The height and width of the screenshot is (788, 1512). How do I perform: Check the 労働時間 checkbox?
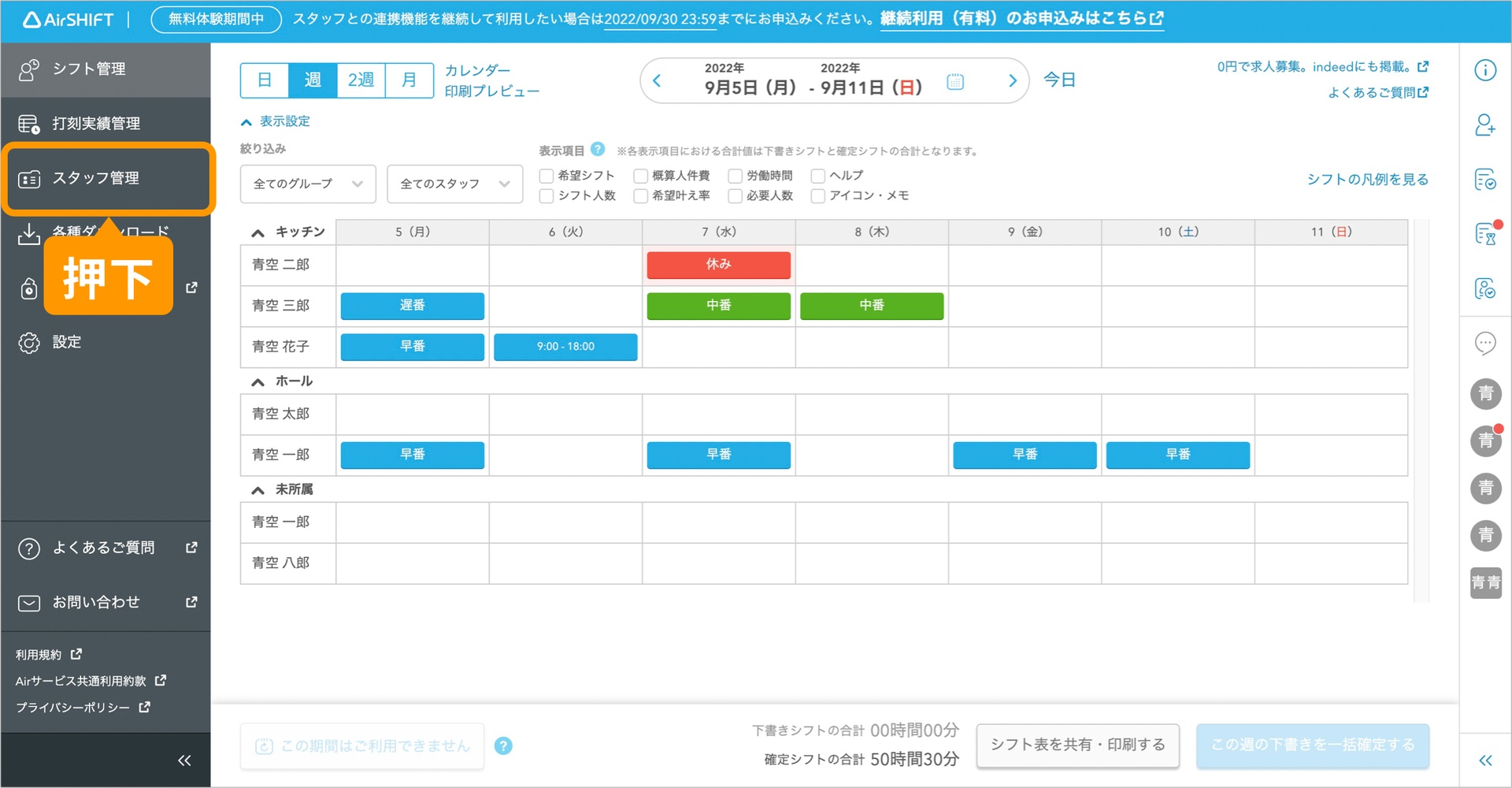pos(735,176)
